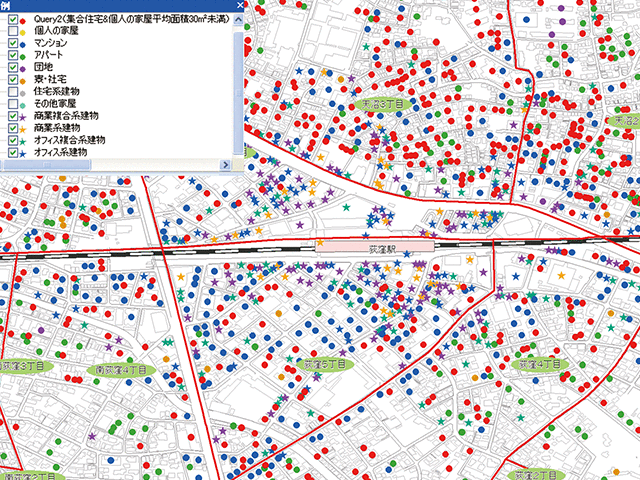
Task: Click the green アパート legend dot
Action: pyautogui.click(x=23, y=56)
